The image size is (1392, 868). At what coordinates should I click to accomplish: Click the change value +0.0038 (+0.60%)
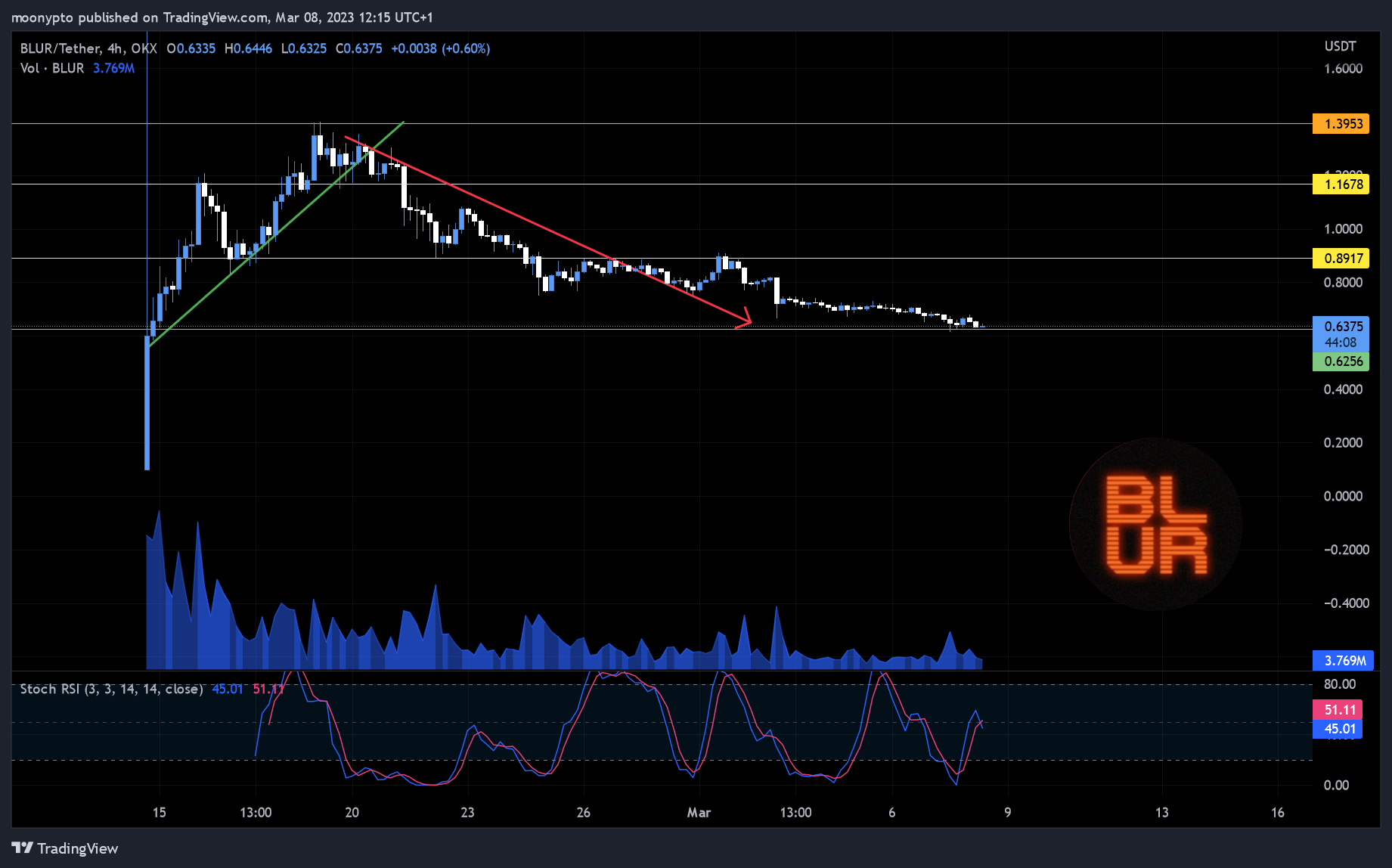tap(441, 48)
